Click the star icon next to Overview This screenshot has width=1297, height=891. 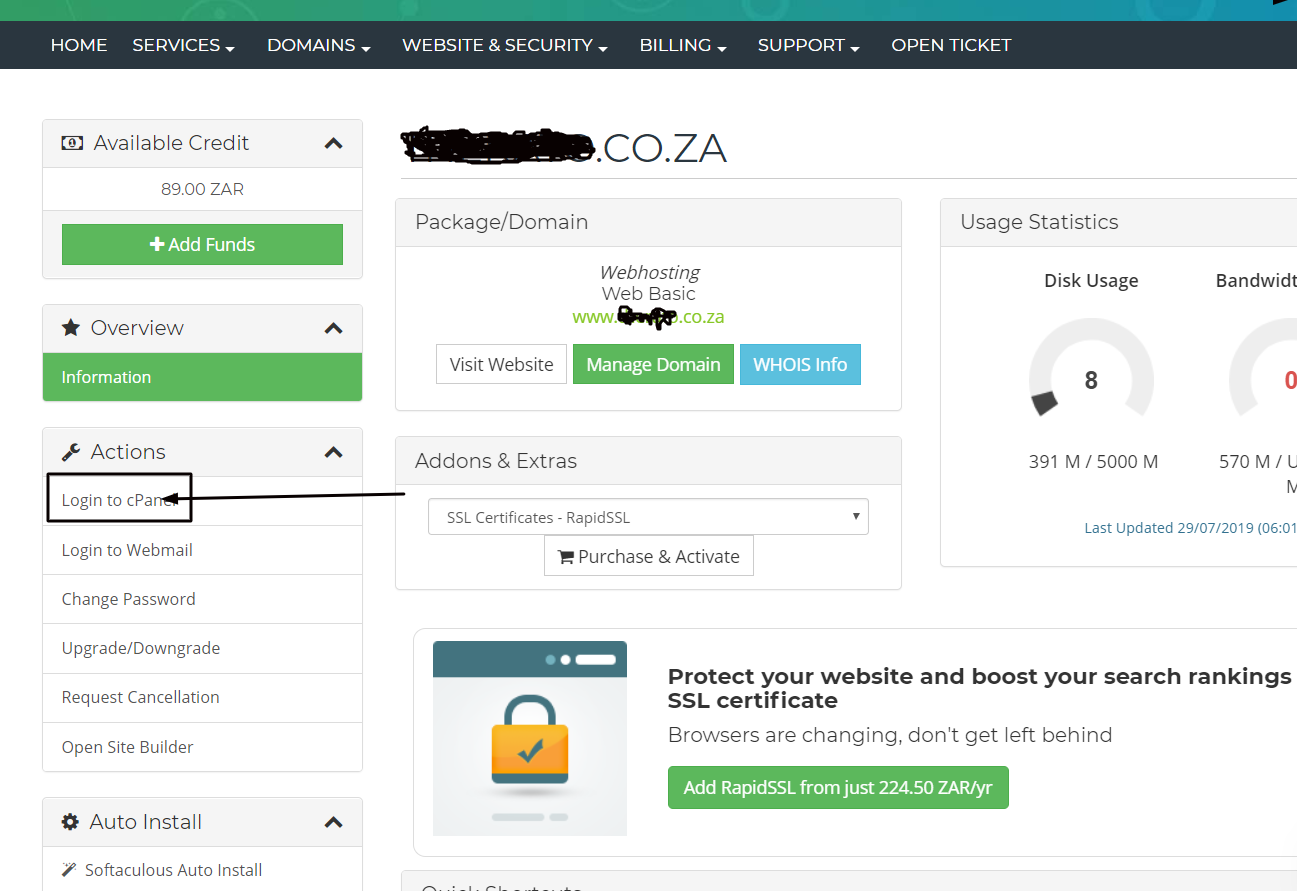[71, 328]
